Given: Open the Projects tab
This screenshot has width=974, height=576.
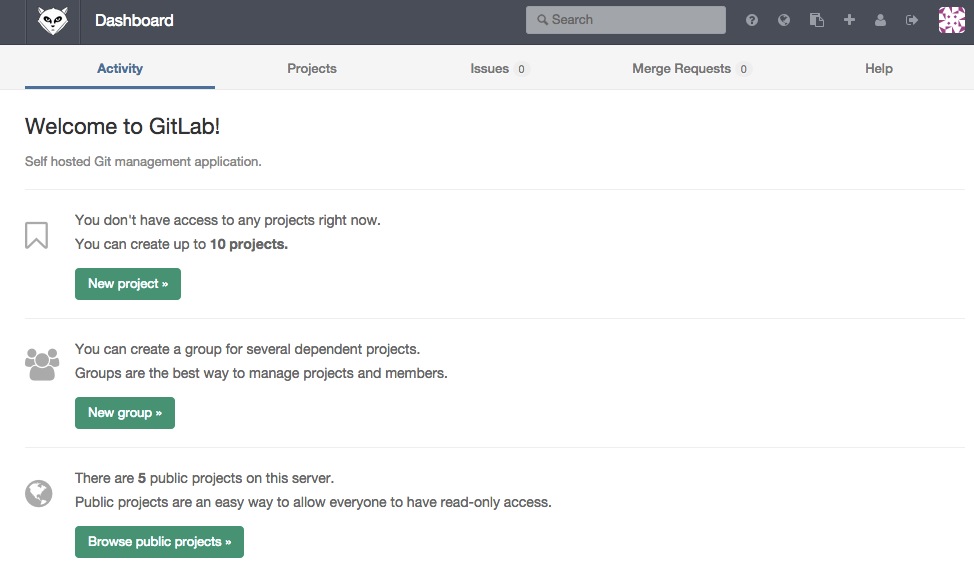Looking at the screenshot, I should click(x=312, y=69).
